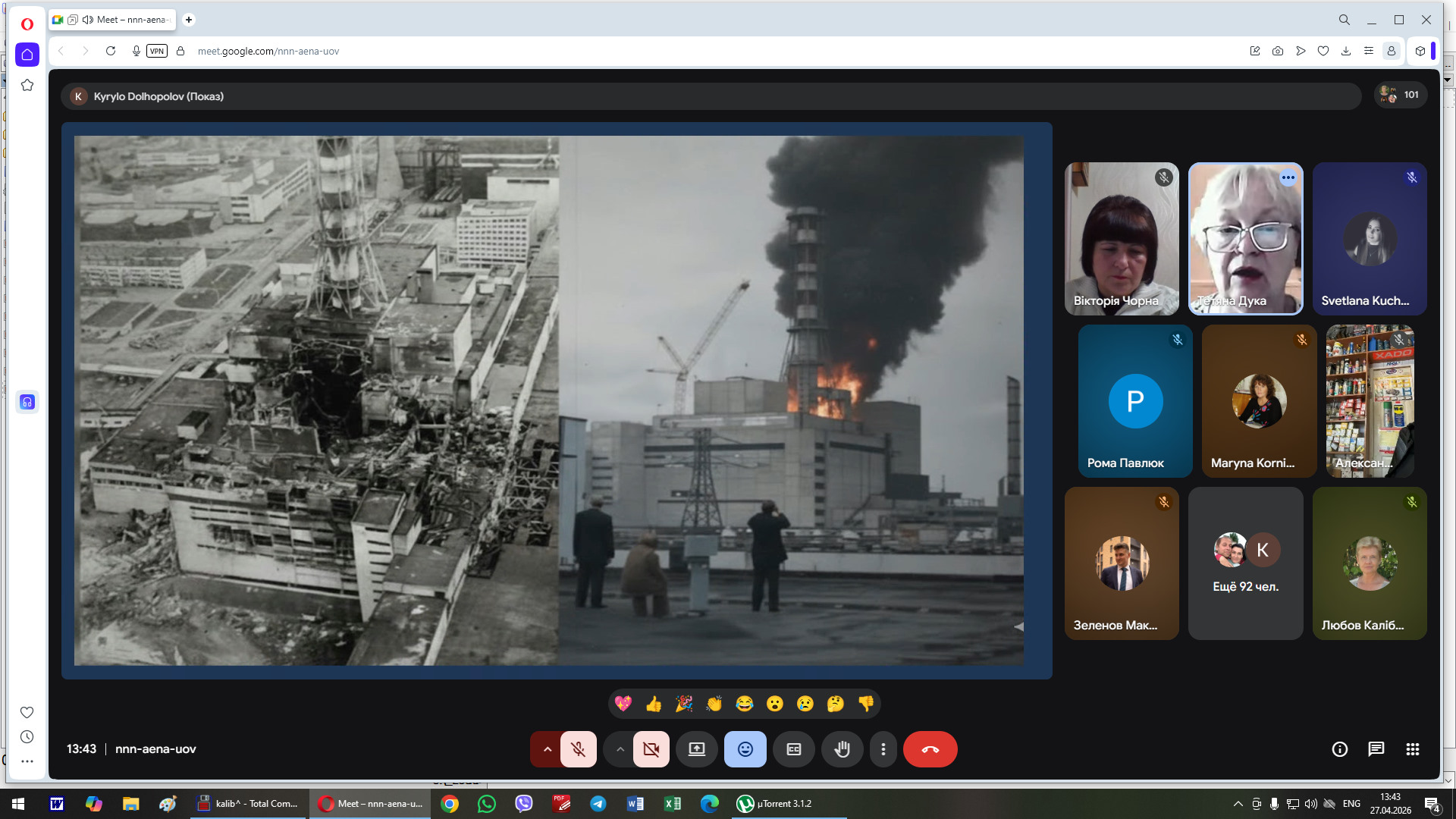This screenshot has height=819, width=1456.
Task: Open a new browser tab
Action: point(189,20)
